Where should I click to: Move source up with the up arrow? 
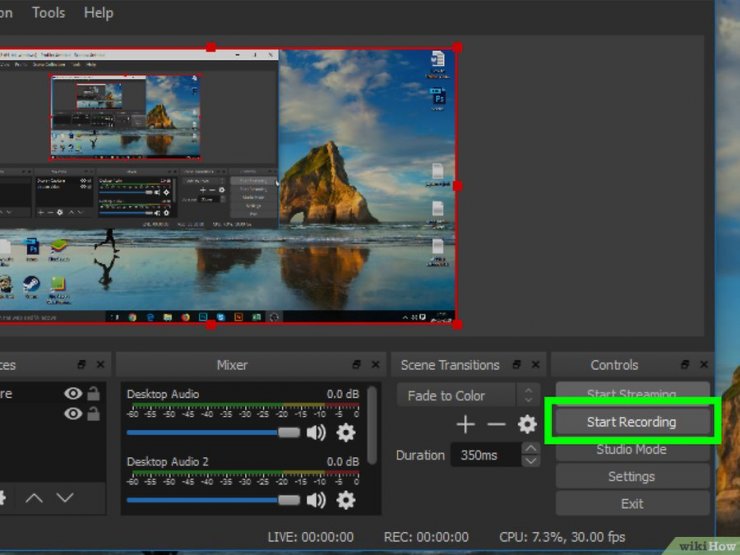point(34,497)
